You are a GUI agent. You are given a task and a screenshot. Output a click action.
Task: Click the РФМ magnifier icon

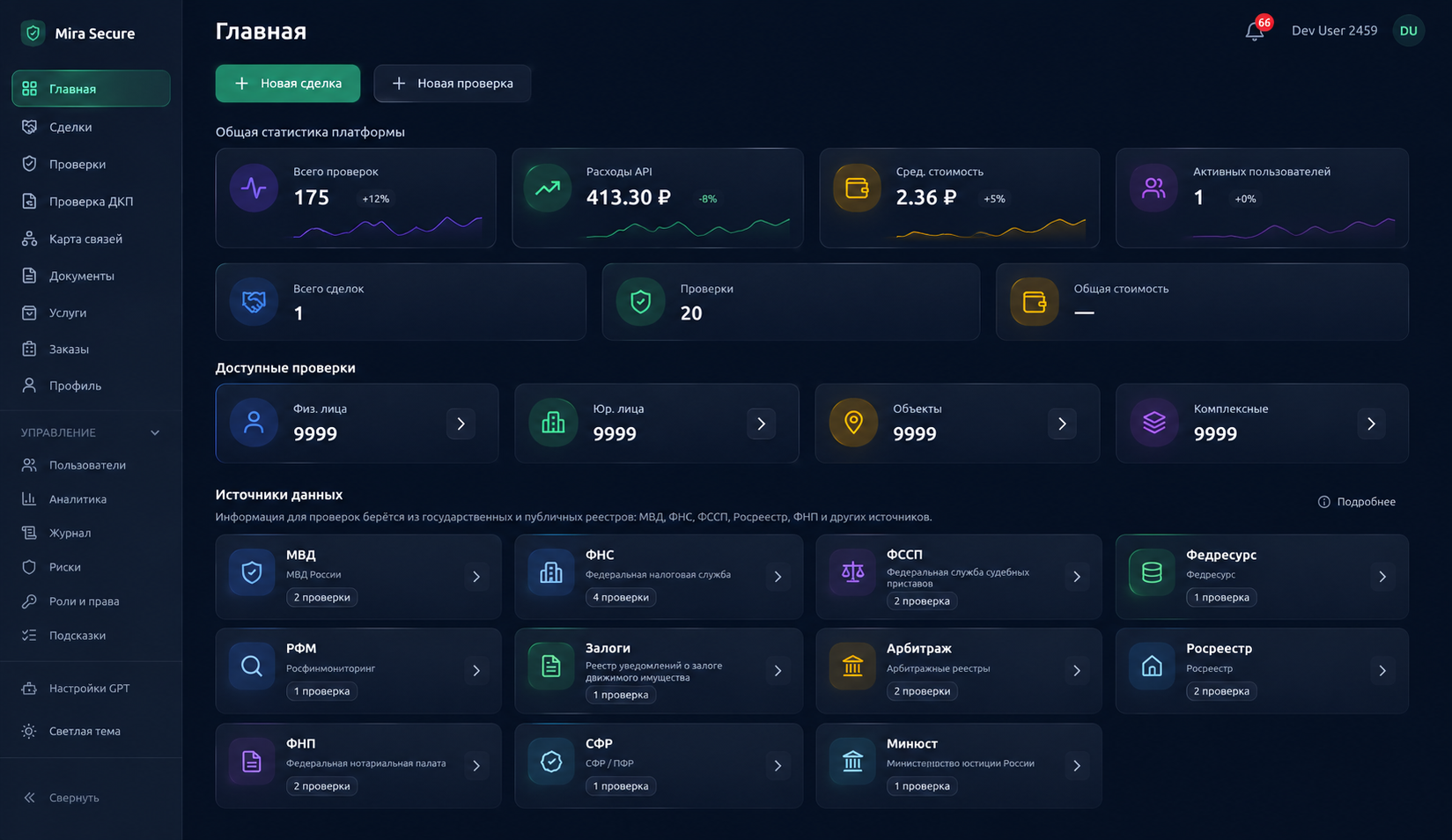point(252,667)
